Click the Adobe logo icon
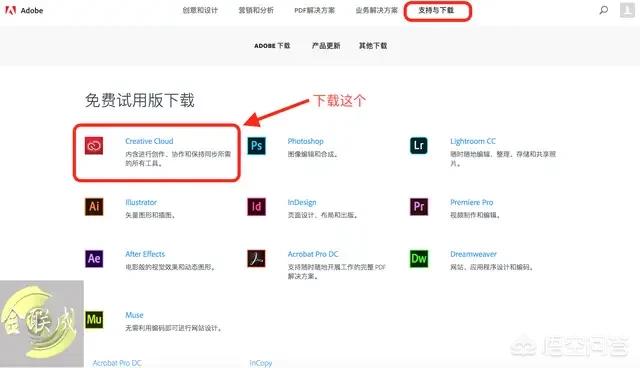 10,10
